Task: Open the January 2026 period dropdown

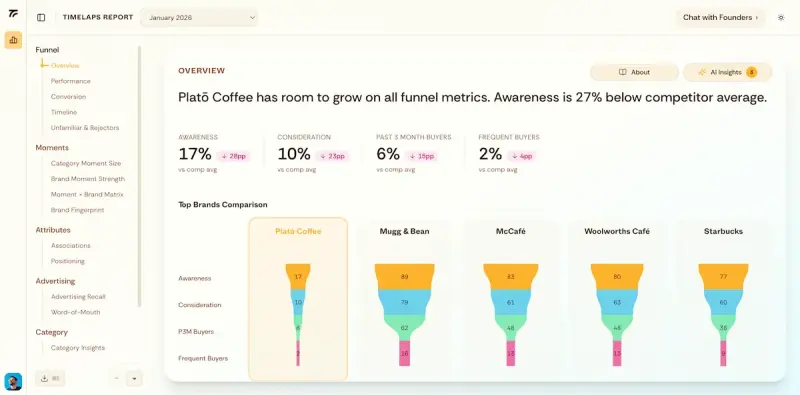Action: pyautogui.click(x=199, y=17)
